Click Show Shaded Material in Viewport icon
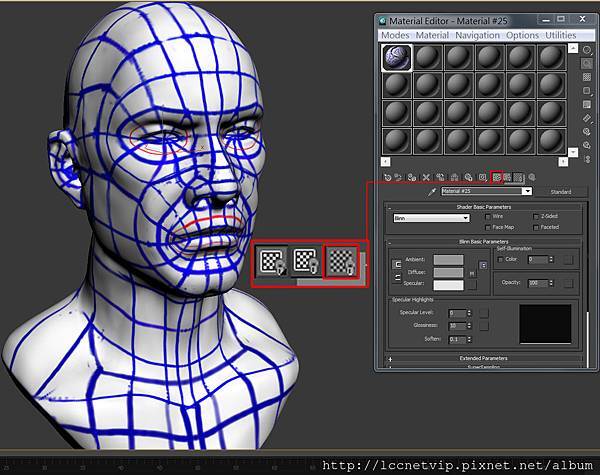 click(498, 176)
